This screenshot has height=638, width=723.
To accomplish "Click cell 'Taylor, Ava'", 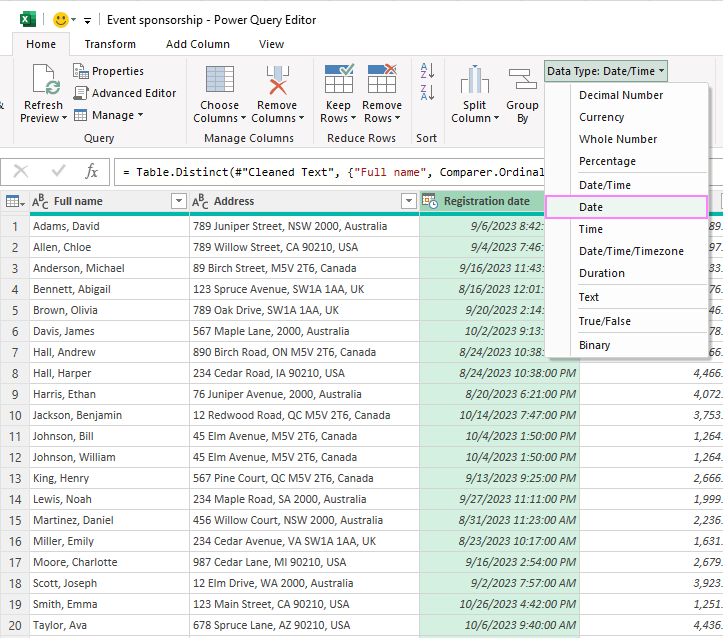I will 110,625.
